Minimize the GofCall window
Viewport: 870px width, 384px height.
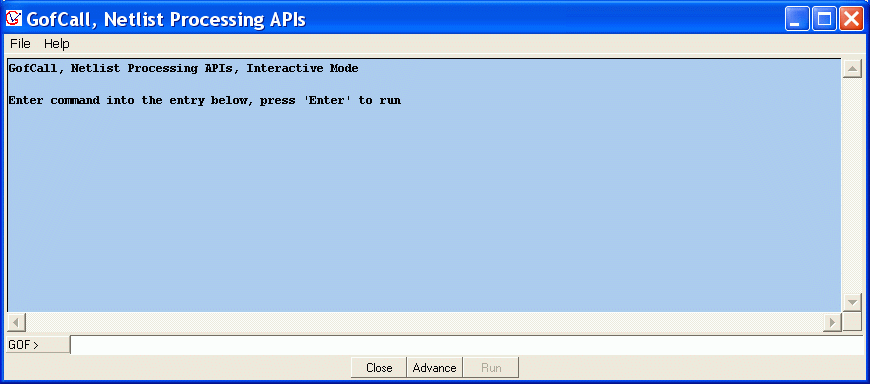tap(797, 19)
